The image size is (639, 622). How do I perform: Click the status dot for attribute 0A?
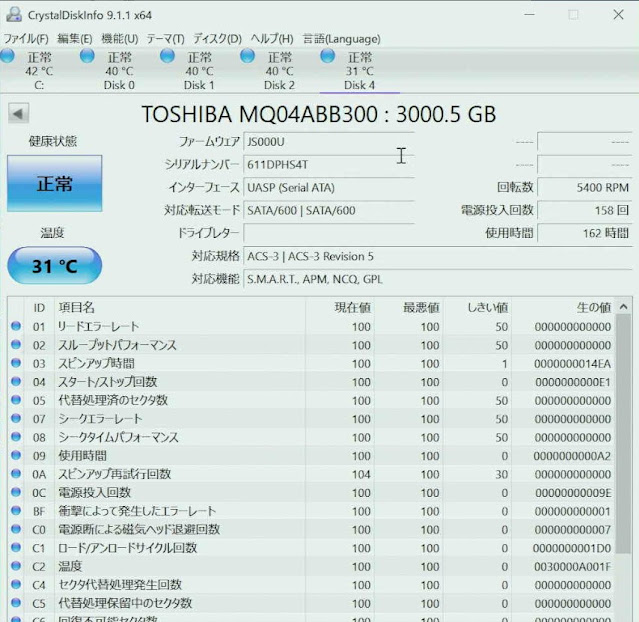[16, 474]
